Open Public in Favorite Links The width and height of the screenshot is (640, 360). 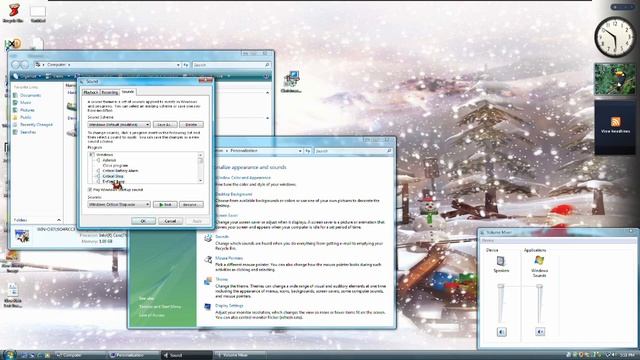tap(26, 118)
